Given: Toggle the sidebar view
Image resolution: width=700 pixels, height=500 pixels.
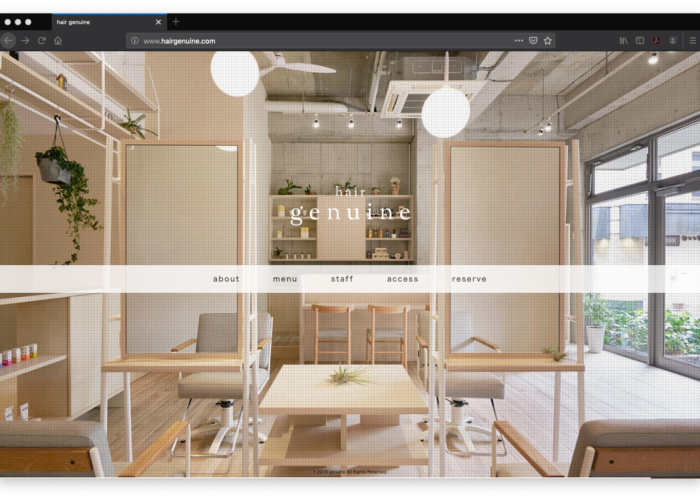Looking at the screenshot, I should tap(640, 41).
